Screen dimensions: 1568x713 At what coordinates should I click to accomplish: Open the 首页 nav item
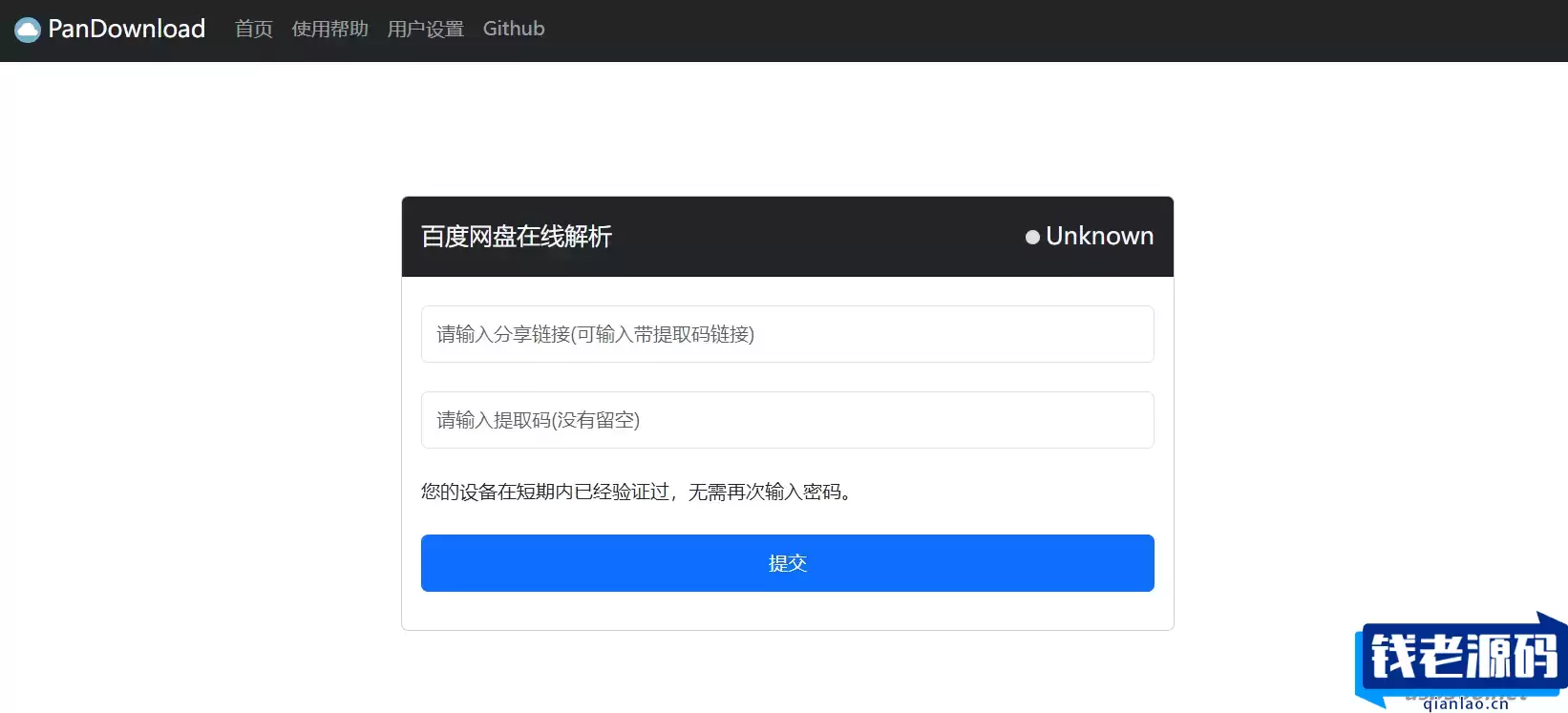tap(254, 29)
